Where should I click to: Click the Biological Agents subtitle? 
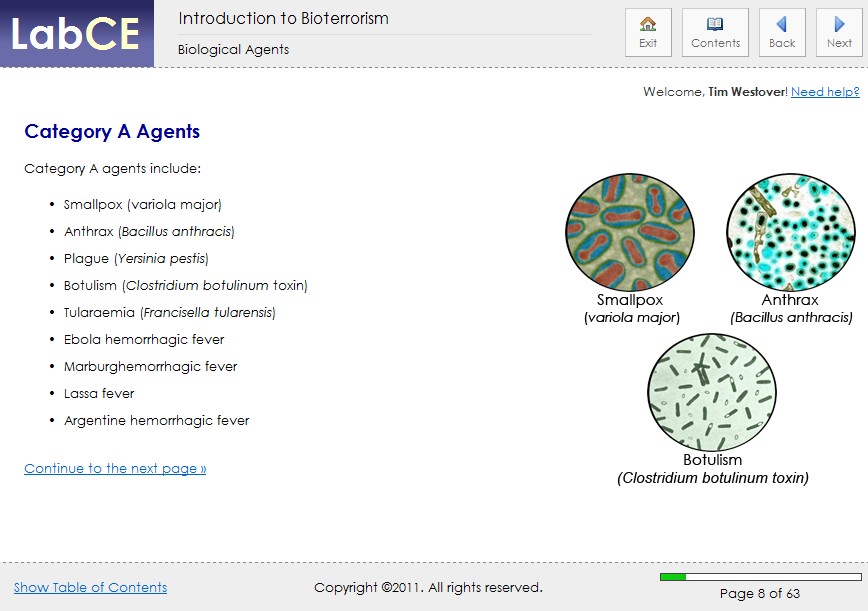point(232,49)
